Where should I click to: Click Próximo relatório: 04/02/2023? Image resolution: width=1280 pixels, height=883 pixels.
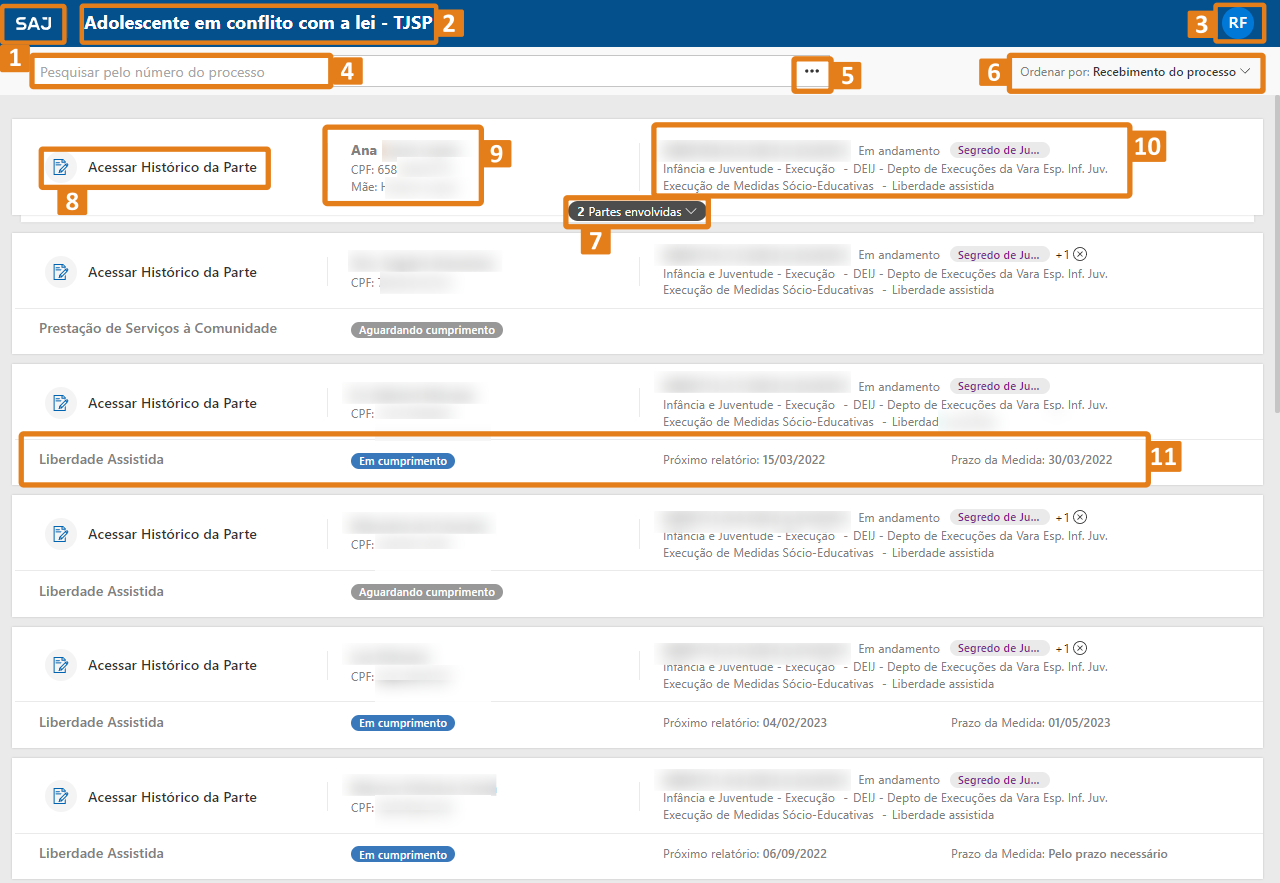[x=745, y=723]
